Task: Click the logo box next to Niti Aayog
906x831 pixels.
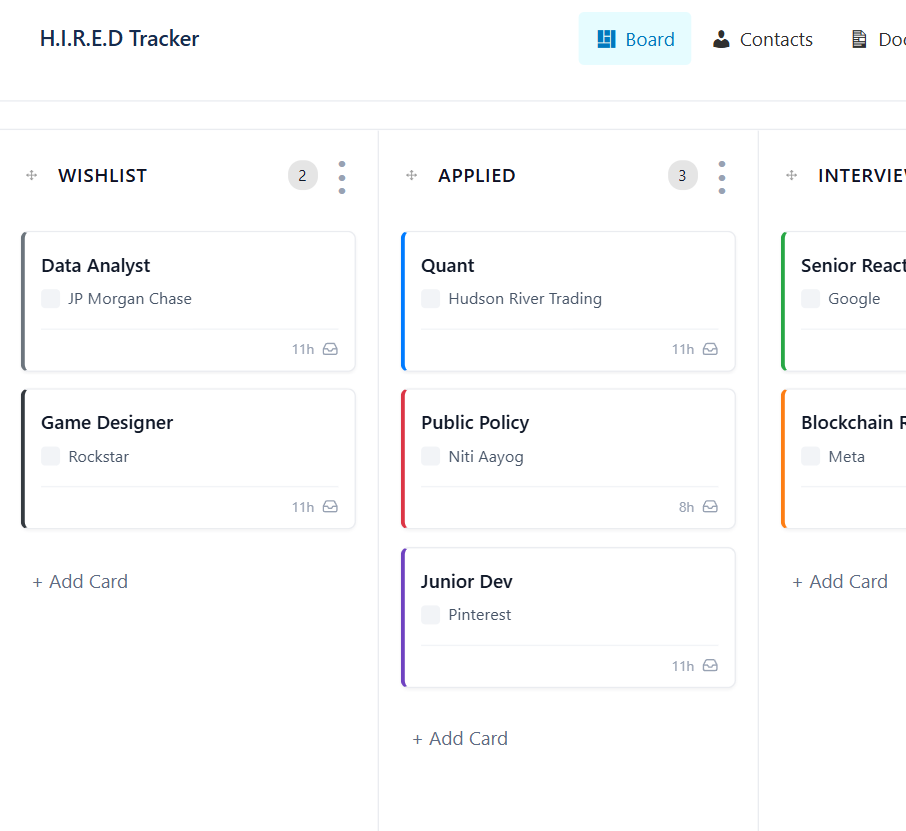Action: click(x=431, y=457)
